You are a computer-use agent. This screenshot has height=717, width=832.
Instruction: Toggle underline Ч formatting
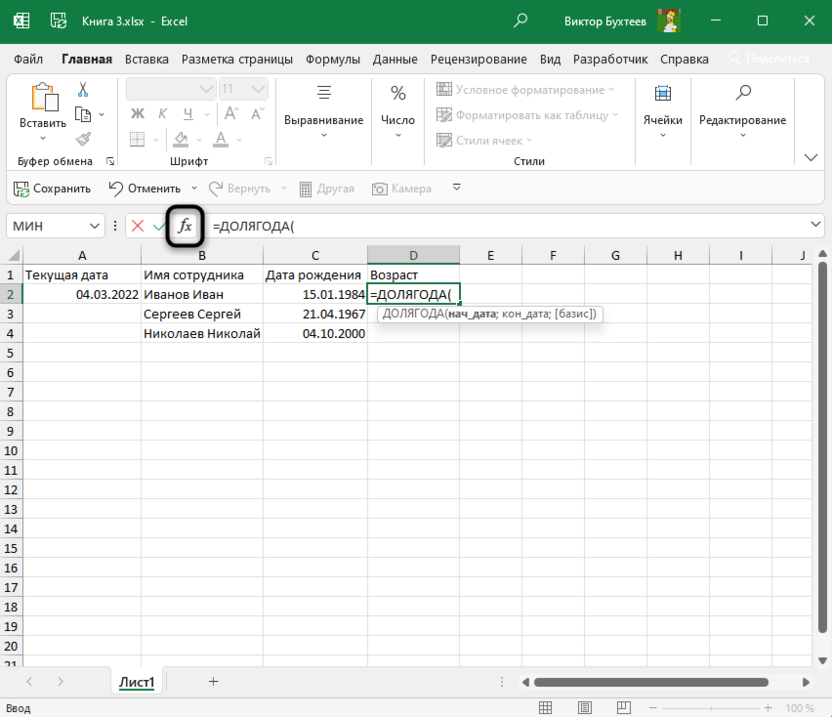pyautogui.click(x=188, y=113)
